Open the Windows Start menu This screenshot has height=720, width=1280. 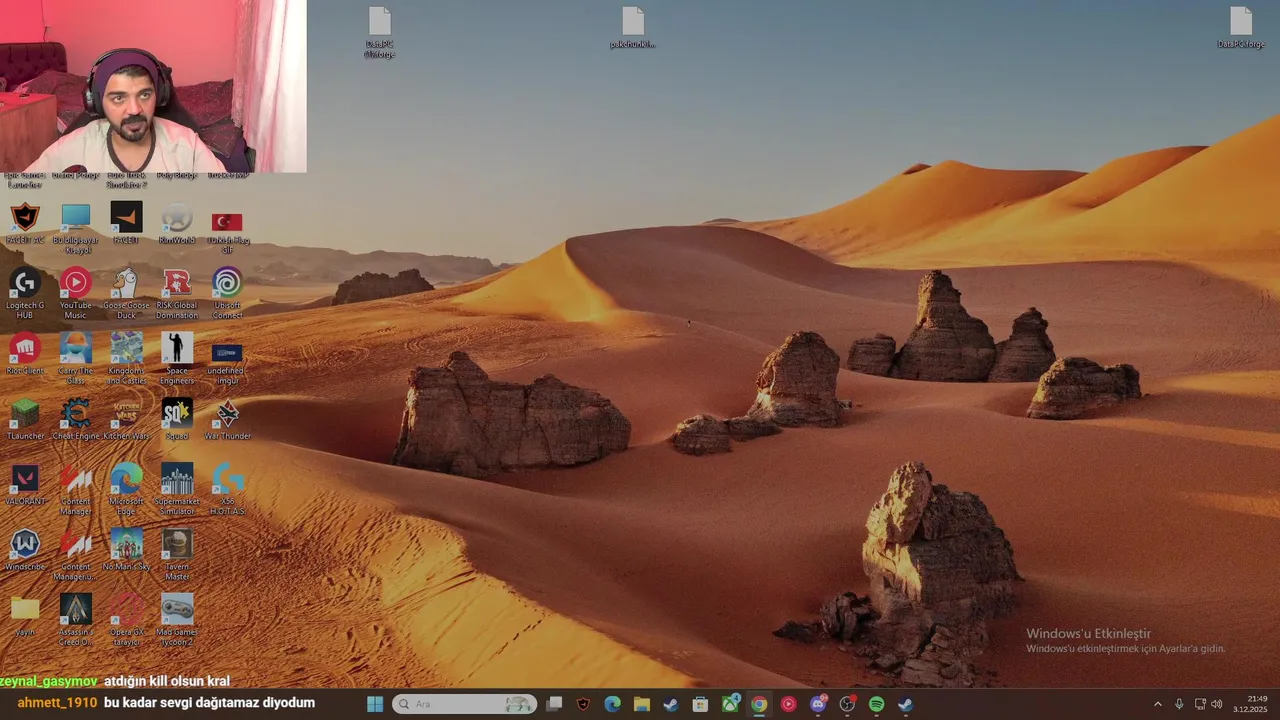coord(375,704)
